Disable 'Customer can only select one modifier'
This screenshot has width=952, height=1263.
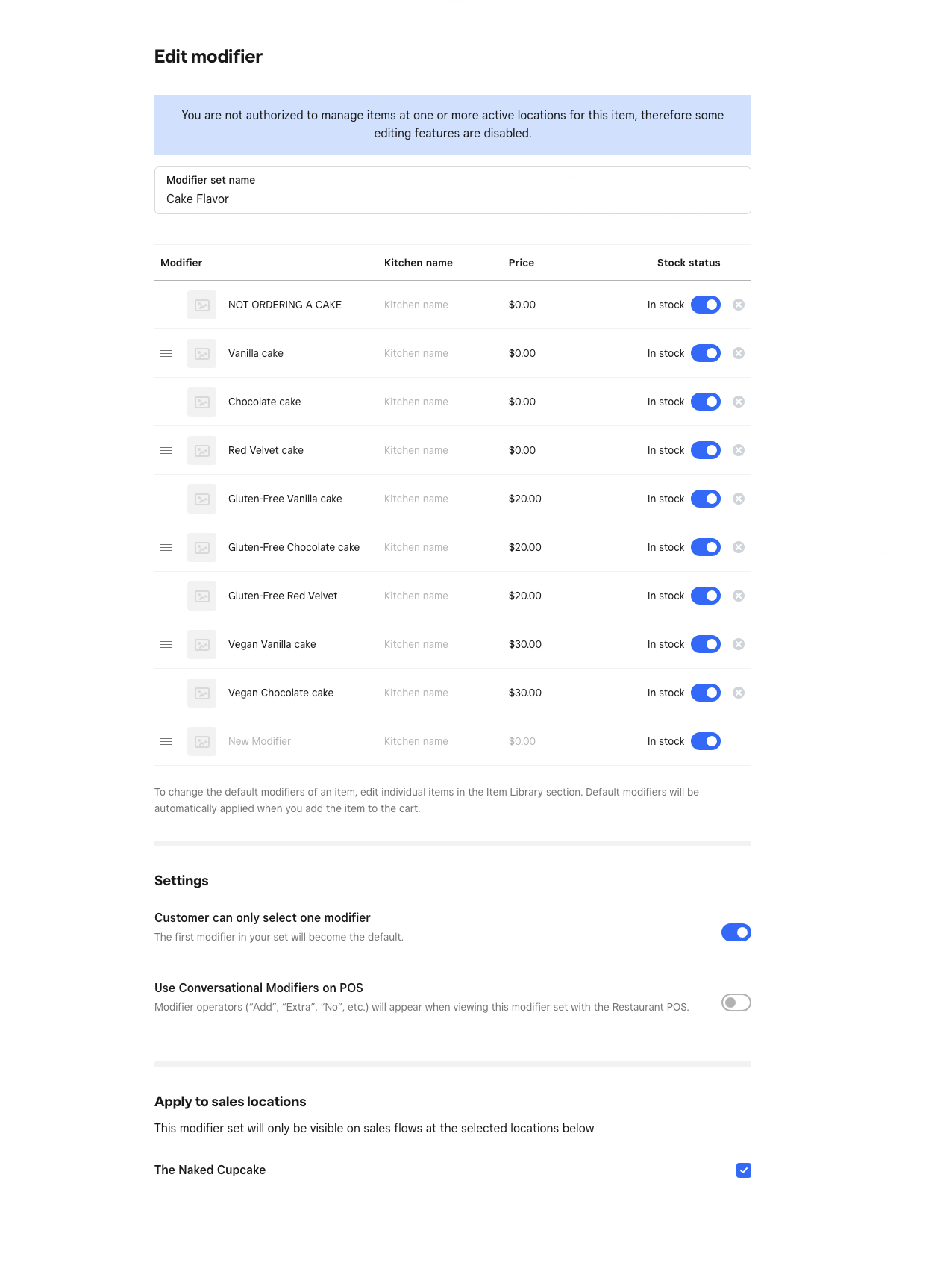(x=736, y=932)
